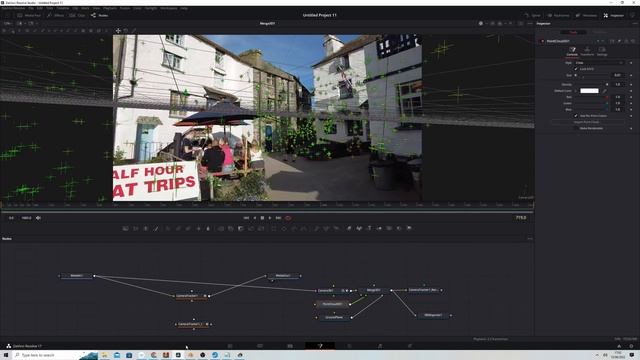This screenshot has height=360, width=640.
Task: Toggle Use Per-Point Colors checkbox
Action: tap(576, 116)
